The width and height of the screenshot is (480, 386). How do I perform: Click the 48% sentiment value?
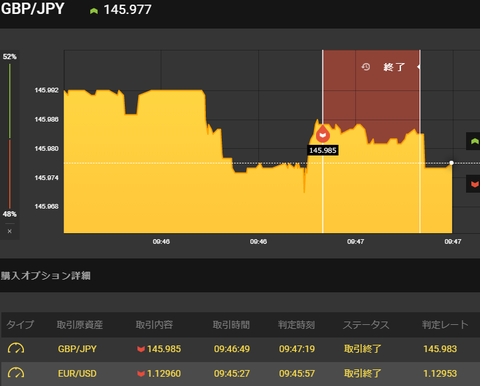[10, 214]
